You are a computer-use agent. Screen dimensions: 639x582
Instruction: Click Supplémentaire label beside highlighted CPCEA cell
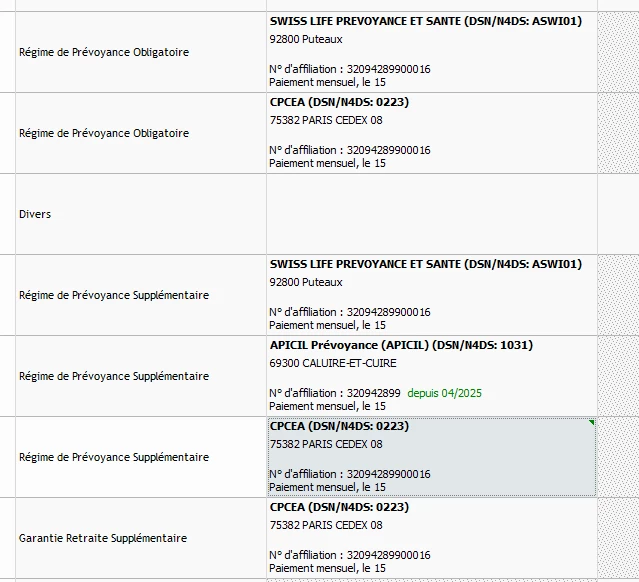[114, 457]
